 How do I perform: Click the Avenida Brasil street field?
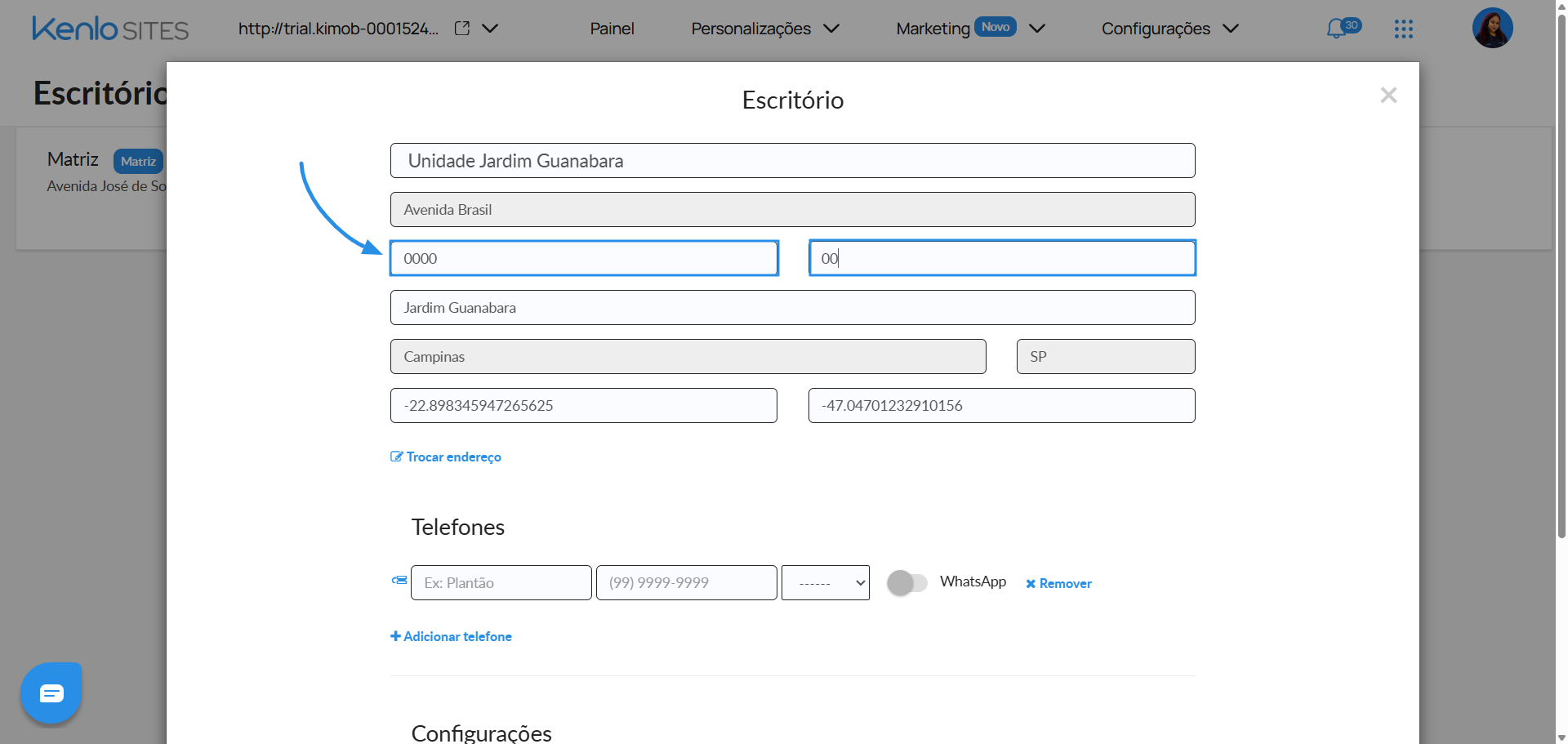click(x=792, y=210)
